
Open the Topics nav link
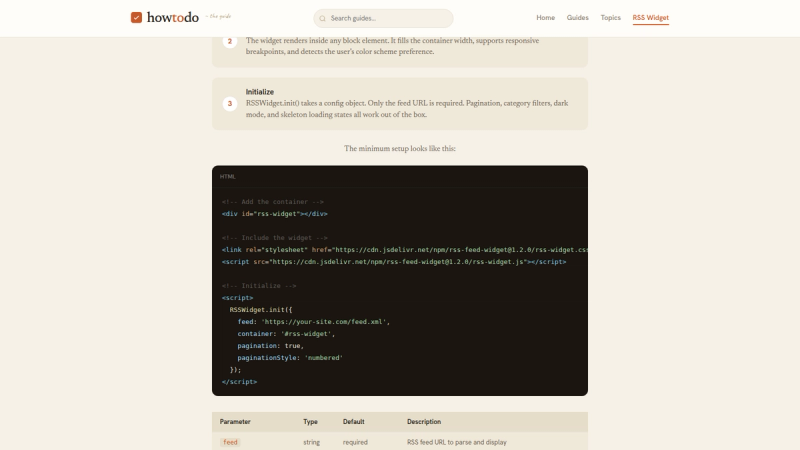[x=610, y=17]
